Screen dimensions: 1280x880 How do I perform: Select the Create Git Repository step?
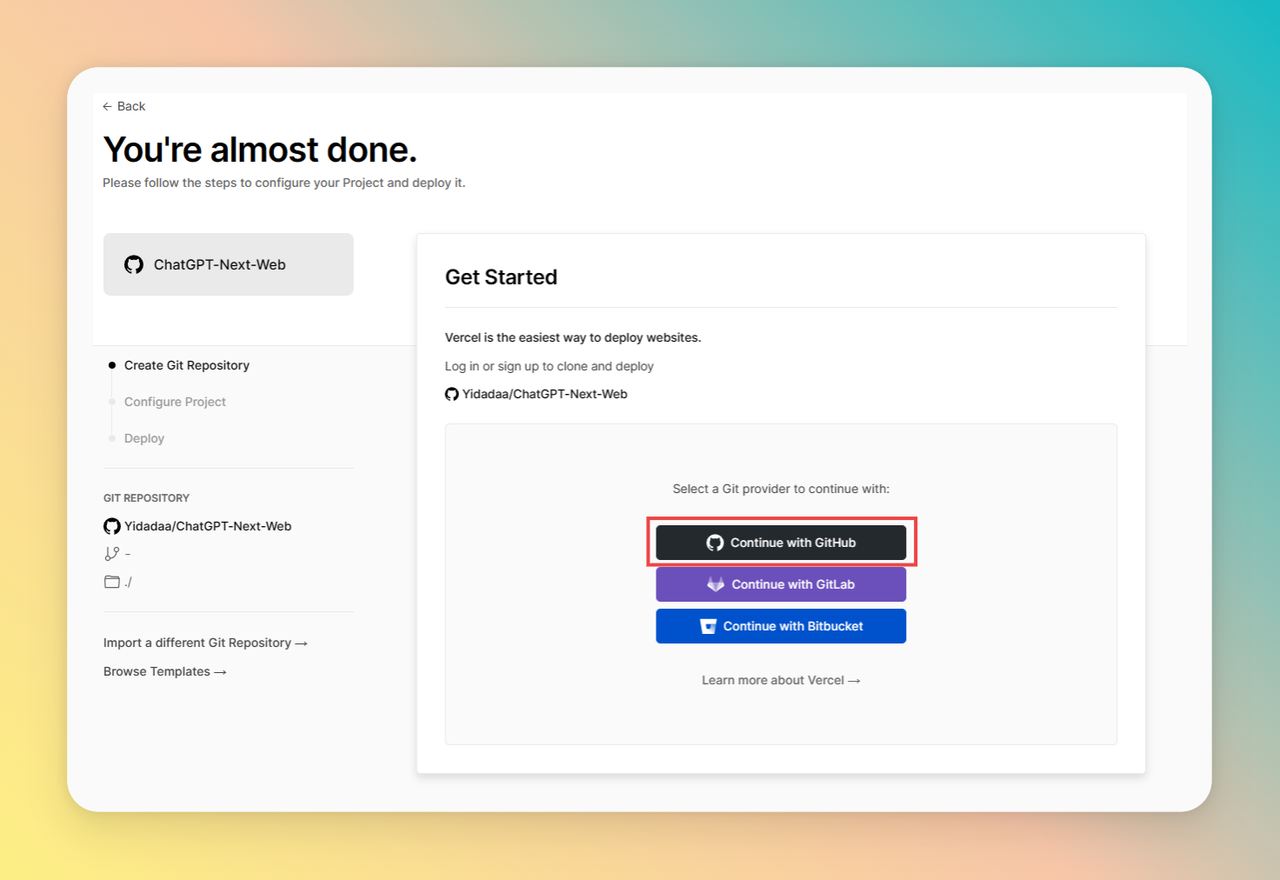point(187,366)
